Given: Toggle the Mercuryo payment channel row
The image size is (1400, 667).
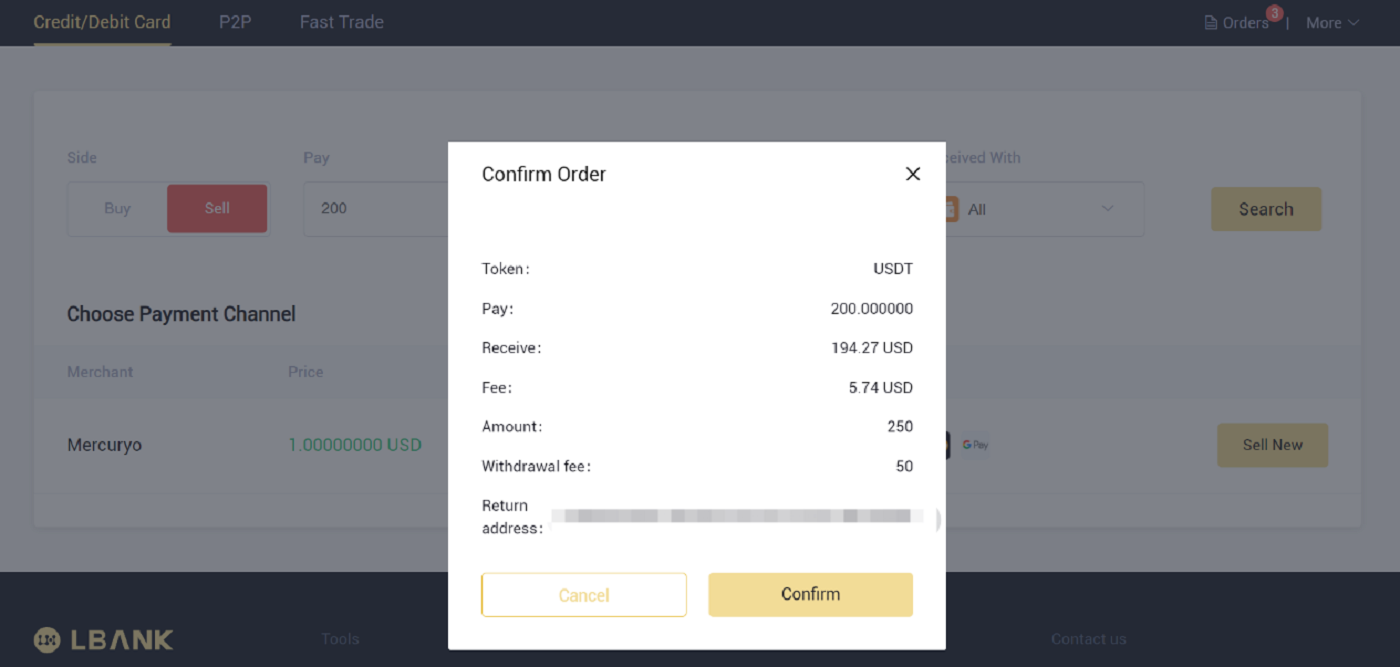Looking at the screenshot, I should point(200,445).
